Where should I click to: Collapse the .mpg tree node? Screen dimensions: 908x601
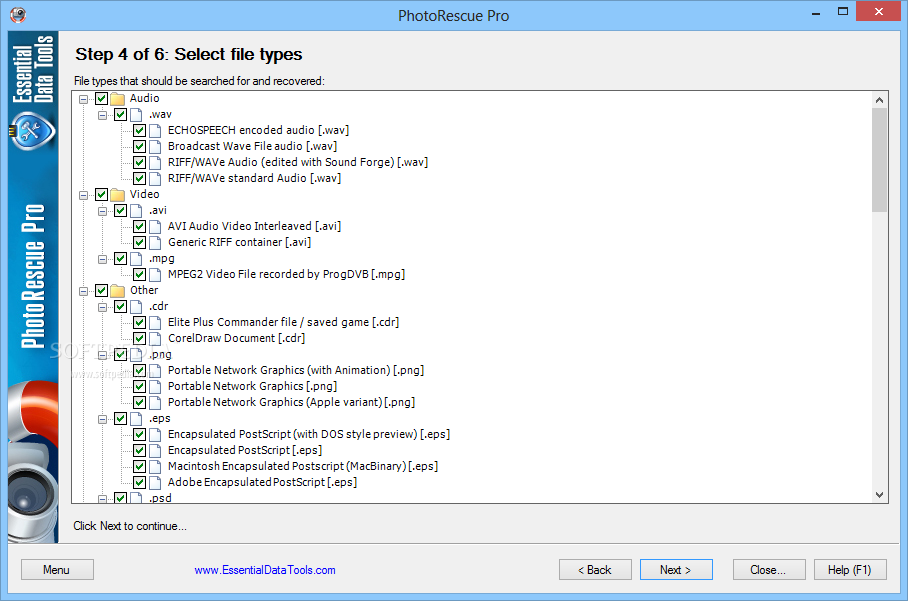(102, 259)
